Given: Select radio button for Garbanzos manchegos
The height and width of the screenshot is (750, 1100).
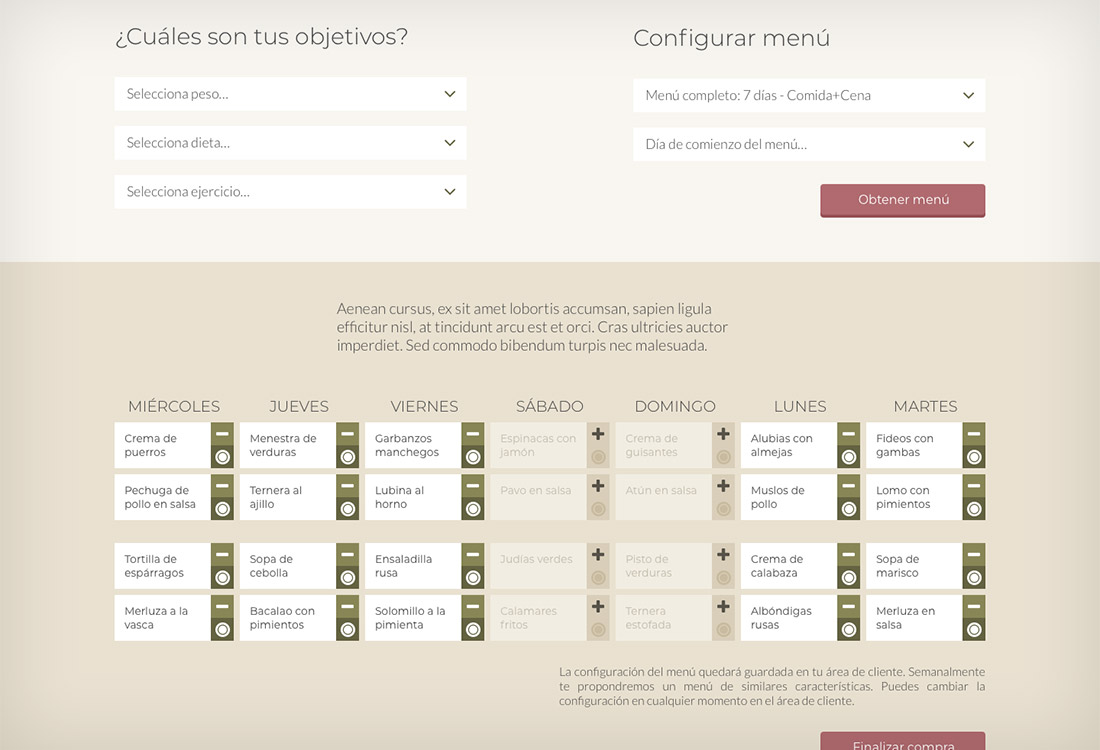Looking at the screenshot, I should tap(473, 457).
